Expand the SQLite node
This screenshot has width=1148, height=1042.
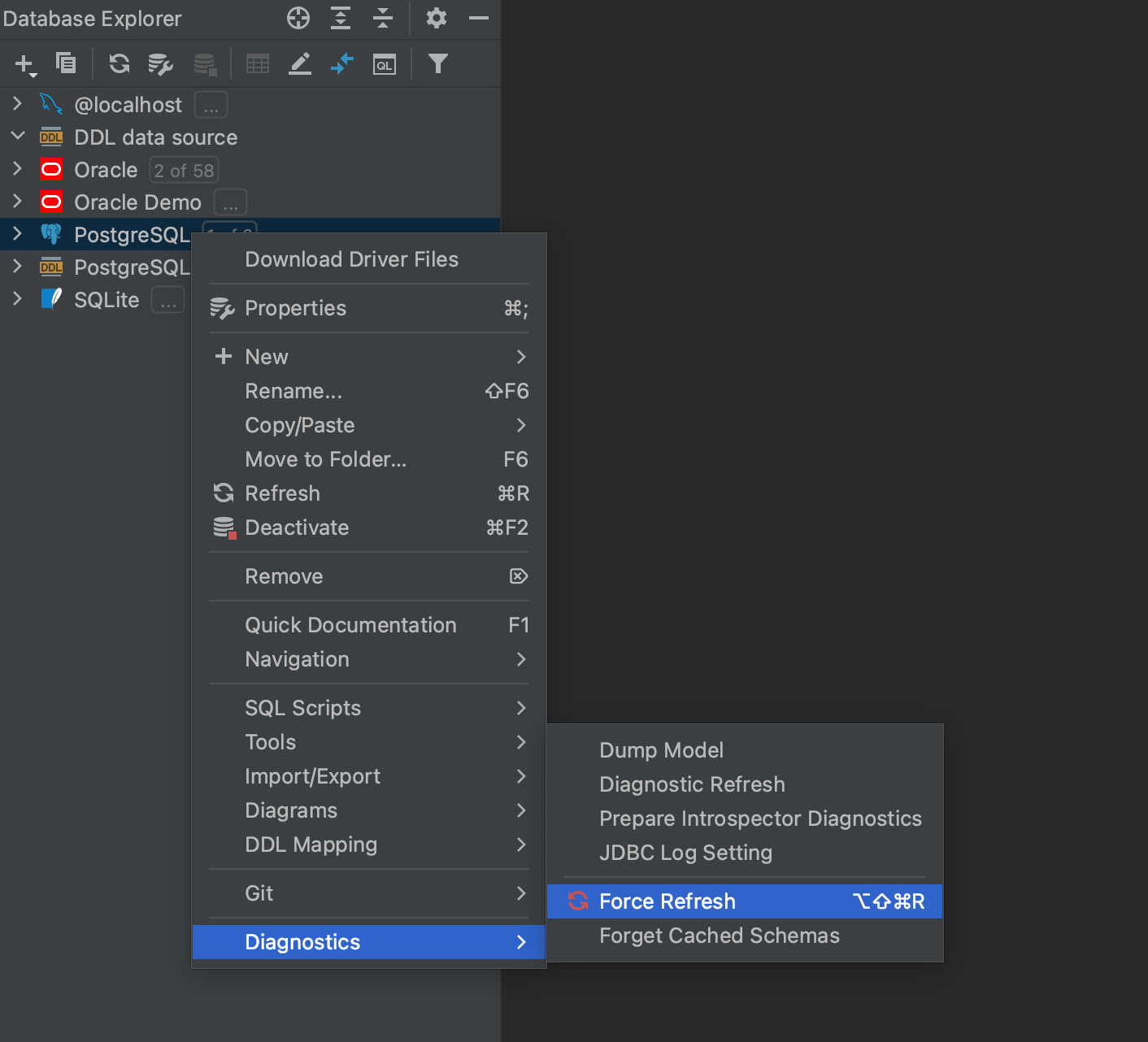(x=17, y=299)
